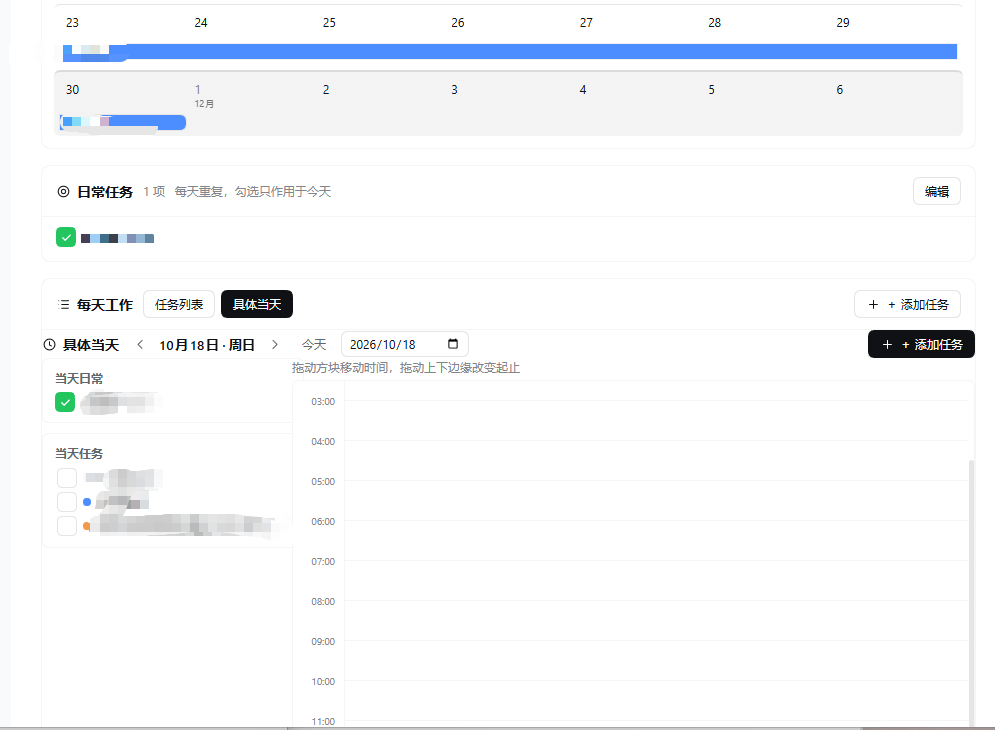Check the first task under 当天任务
Viewport: 995px width, 730px height.
(x=67, y=477)
